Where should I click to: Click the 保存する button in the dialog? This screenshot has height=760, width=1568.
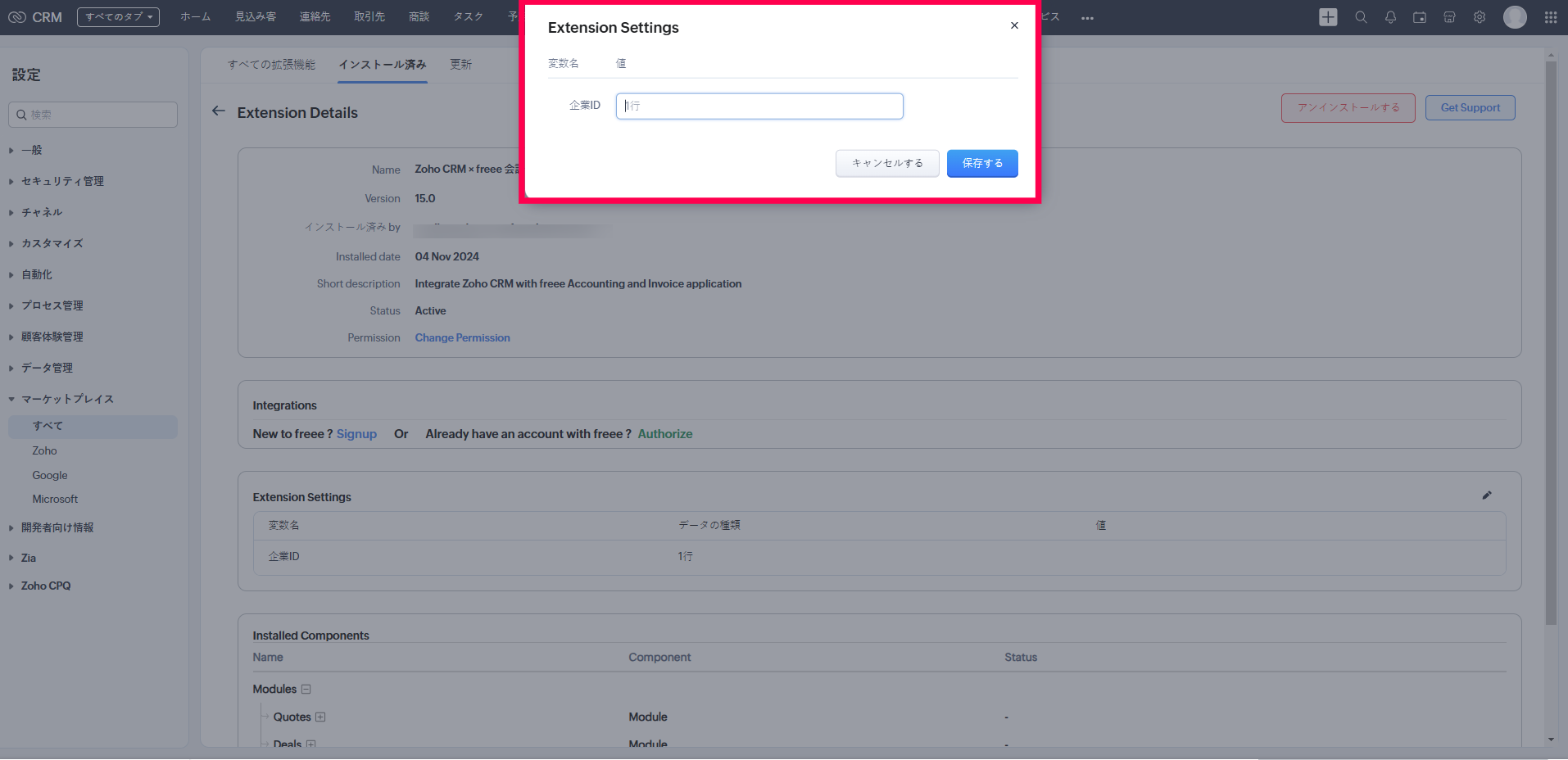point(981,164)
